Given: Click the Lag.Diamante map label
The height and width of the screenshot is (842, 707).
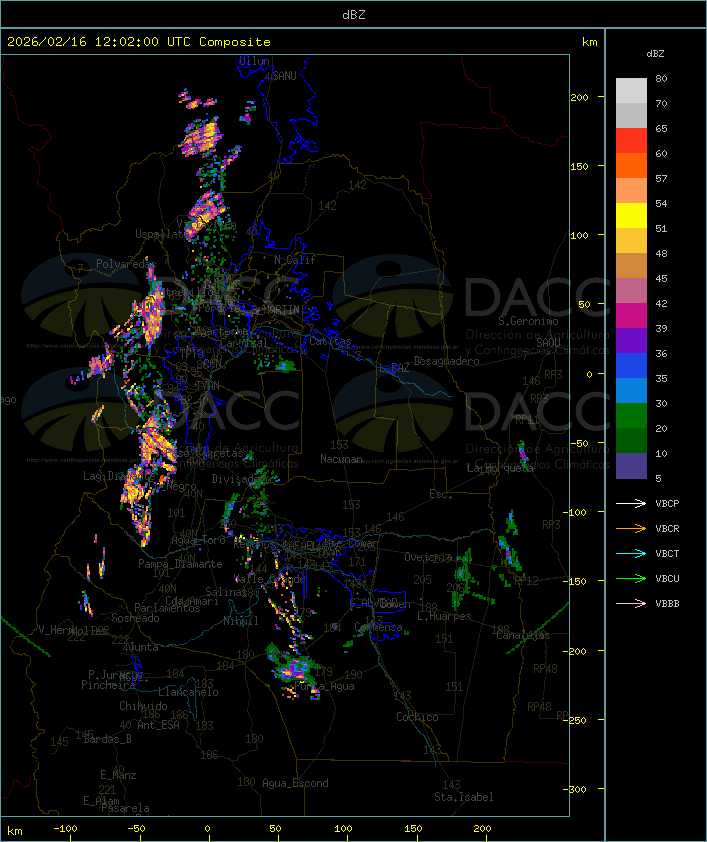Looking at the screenshot, I should pos(119,476).
